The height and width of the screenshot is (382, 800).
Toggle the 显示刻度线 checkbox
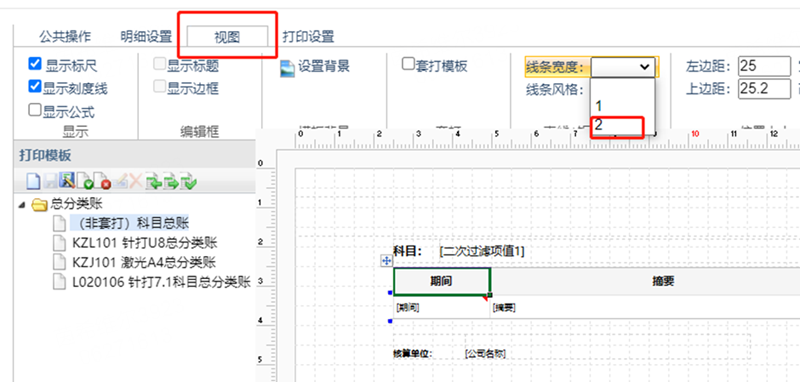click(35, 87)
